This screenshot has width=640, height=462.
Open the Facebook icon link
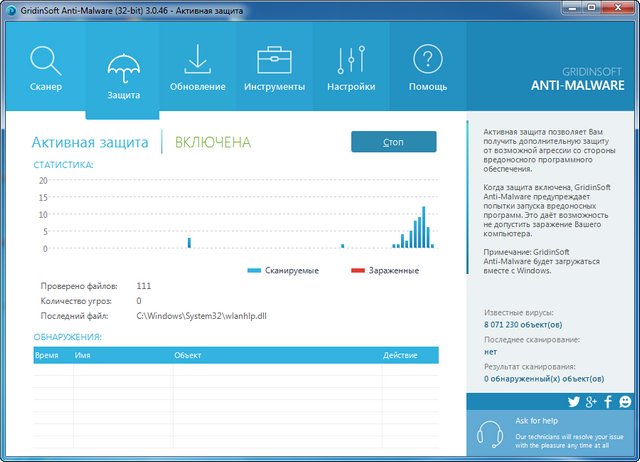coord(608,402)
